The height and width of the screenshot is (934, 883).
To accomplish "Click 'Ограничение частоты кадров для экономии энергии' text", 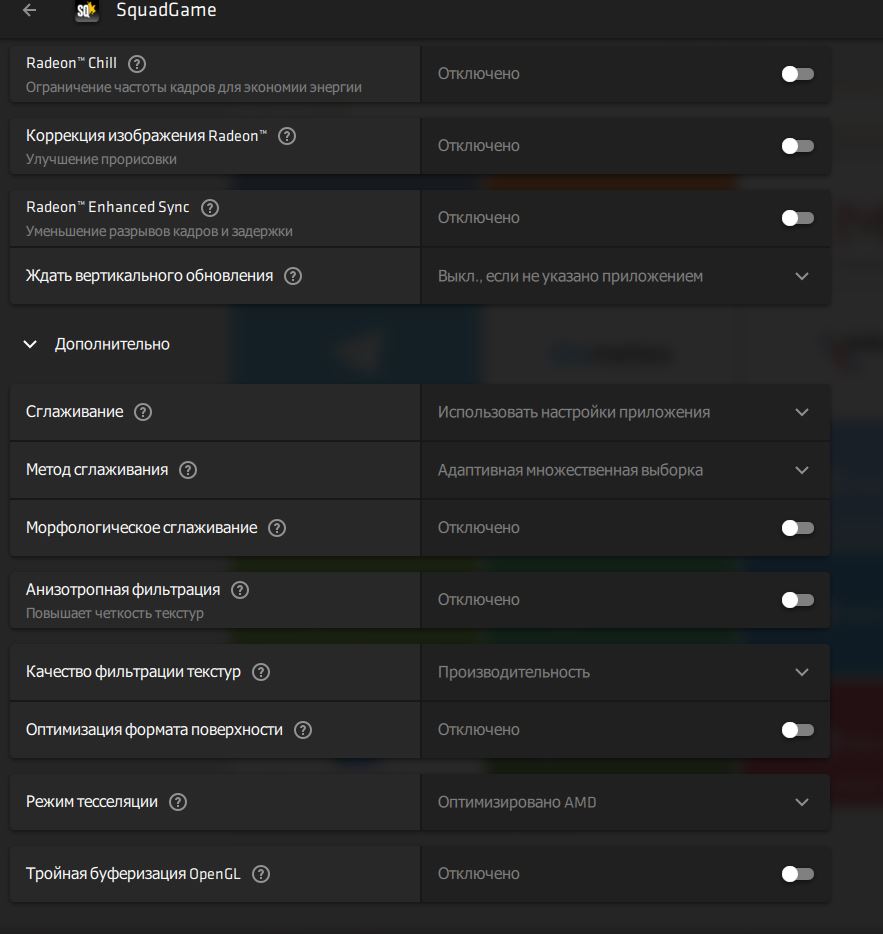I will (x=194, y=87).
